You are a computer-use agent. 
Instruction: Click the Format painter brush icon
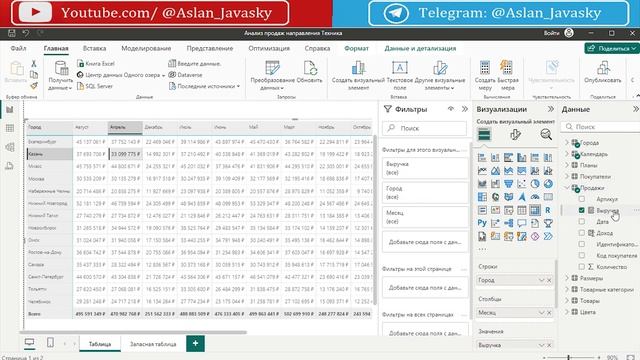pyautogui.click(x=34, y=86)
